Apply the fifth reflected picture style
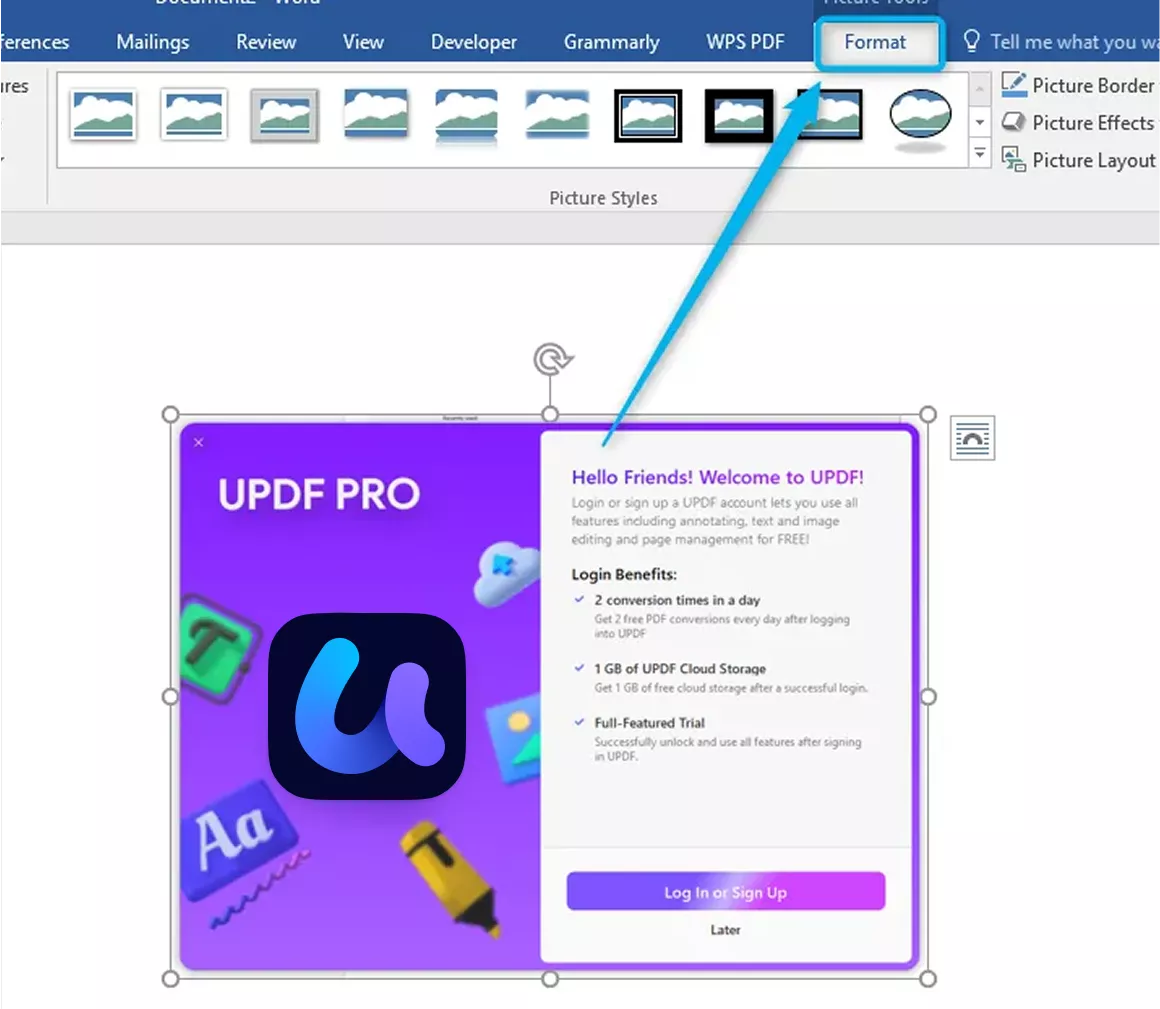The image size is (1160, 1009). click(467, 115)
